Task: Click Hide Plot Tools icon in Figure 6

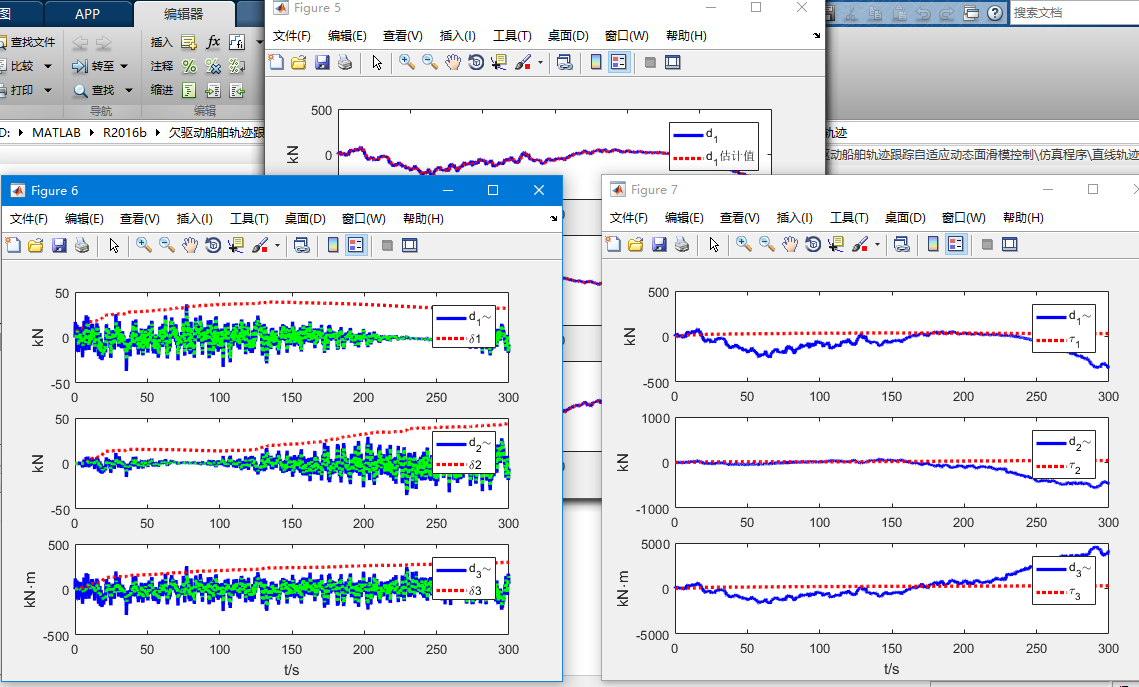Action: tap(387, 245)
